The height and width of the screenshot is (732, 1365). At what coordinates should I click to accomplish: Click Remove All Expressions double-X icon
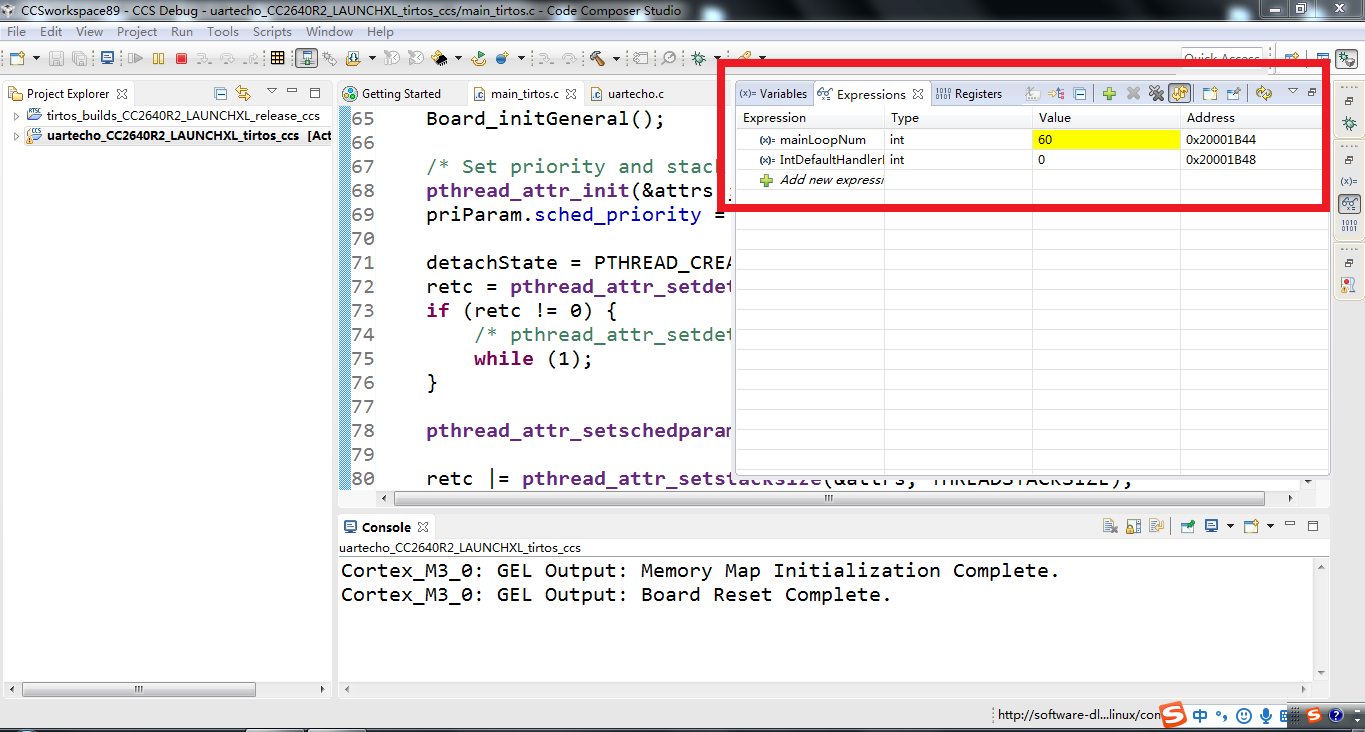coord(1156,94)
